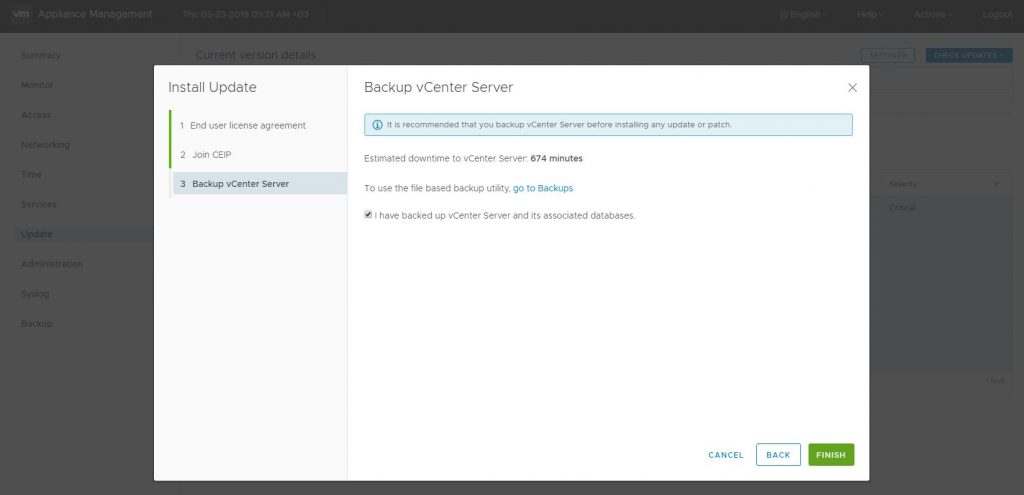
Task: Open the go to Backups link
Action: click(x=543, y=188)
